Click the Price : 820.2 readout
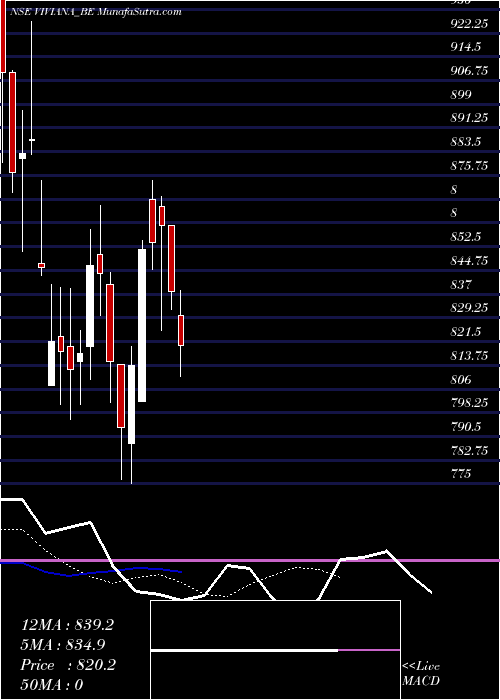Viewport: 500px width, 700px height. 68,665
